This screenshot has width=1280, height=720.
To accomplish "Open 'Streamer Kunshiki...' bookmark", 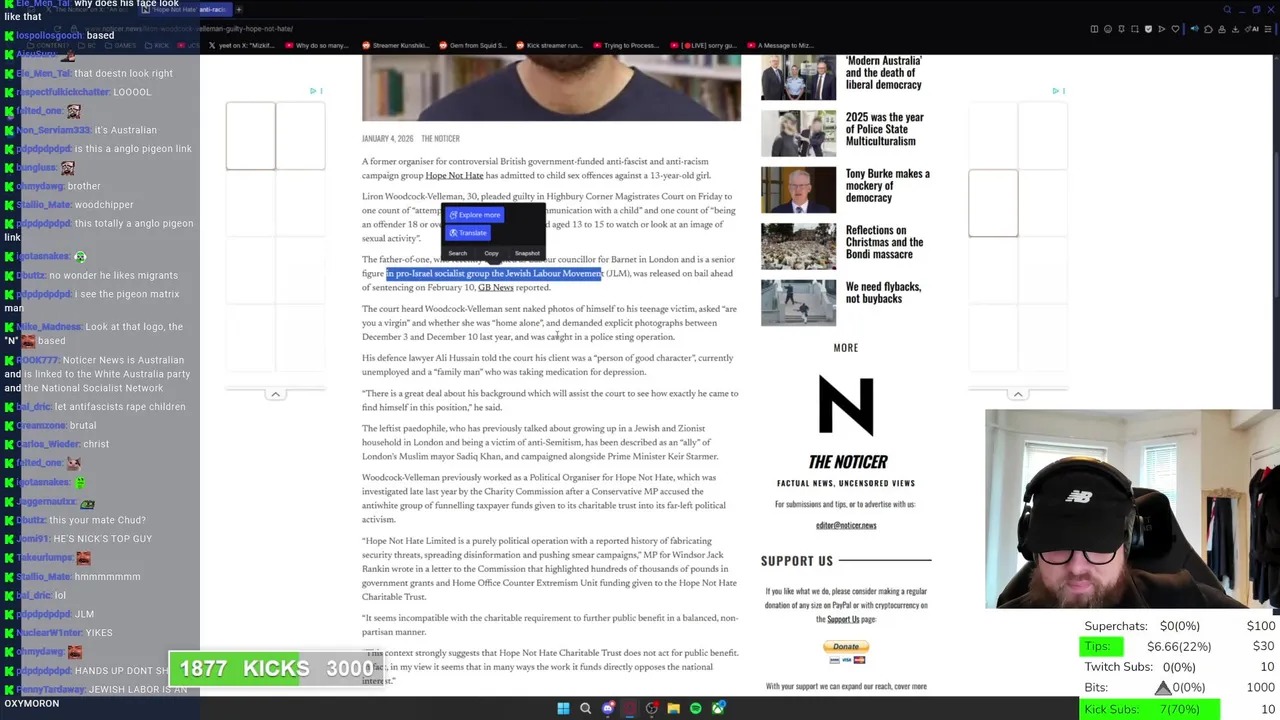I will (395, 45).
